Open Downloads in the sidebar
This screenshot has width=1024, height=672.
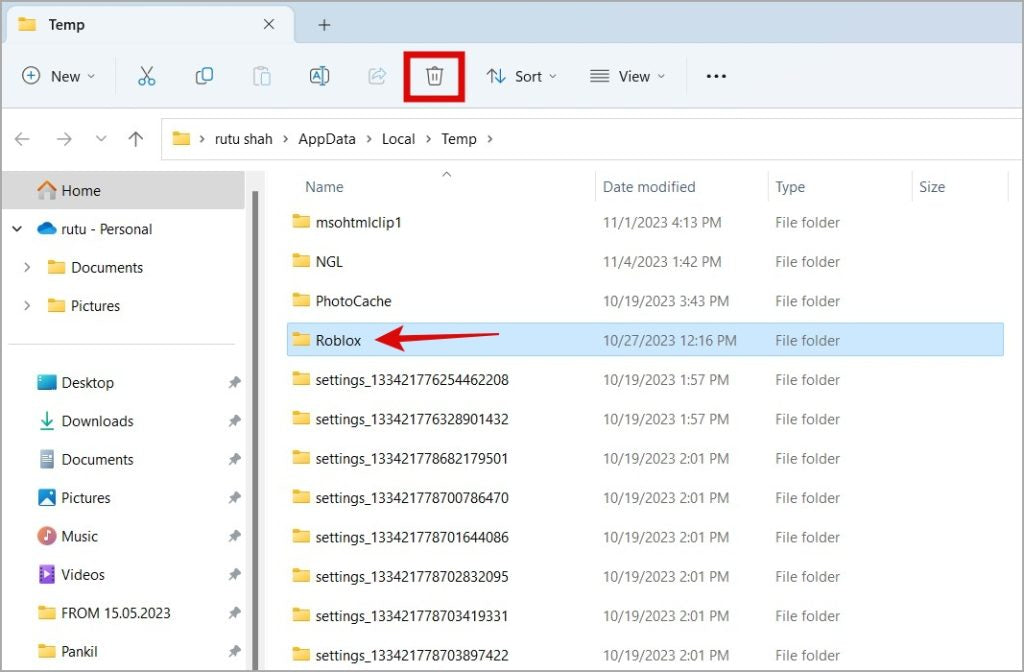[x=97, y=421]
